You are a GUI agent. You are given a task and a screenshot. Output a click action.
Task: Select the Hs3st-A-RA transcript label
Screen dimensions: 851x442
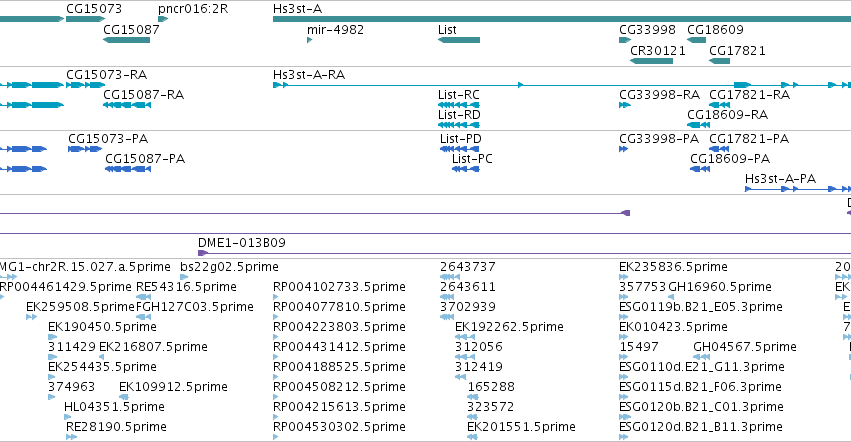point(309,74)
